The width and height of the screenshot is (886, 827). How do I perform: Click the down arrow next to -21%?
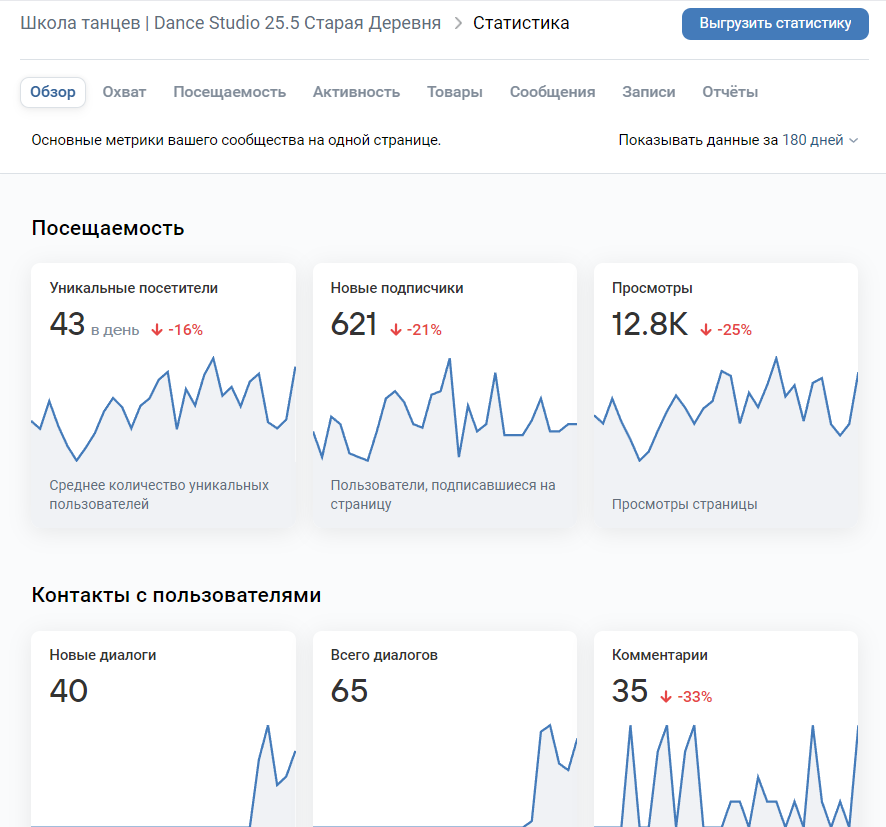tap(396, 330)
